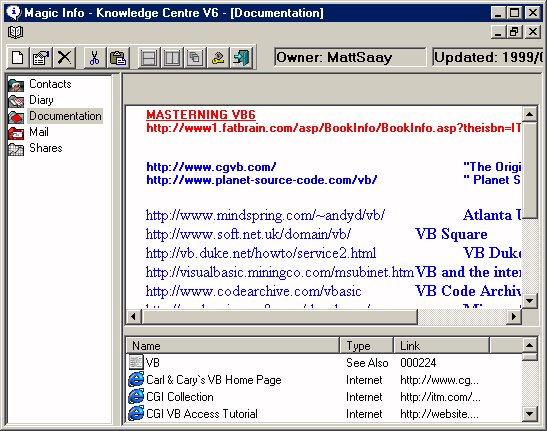Open the planet-source-code.com/vb link
The height and width of the screenshot is (431, 547).
coord(262,180)
